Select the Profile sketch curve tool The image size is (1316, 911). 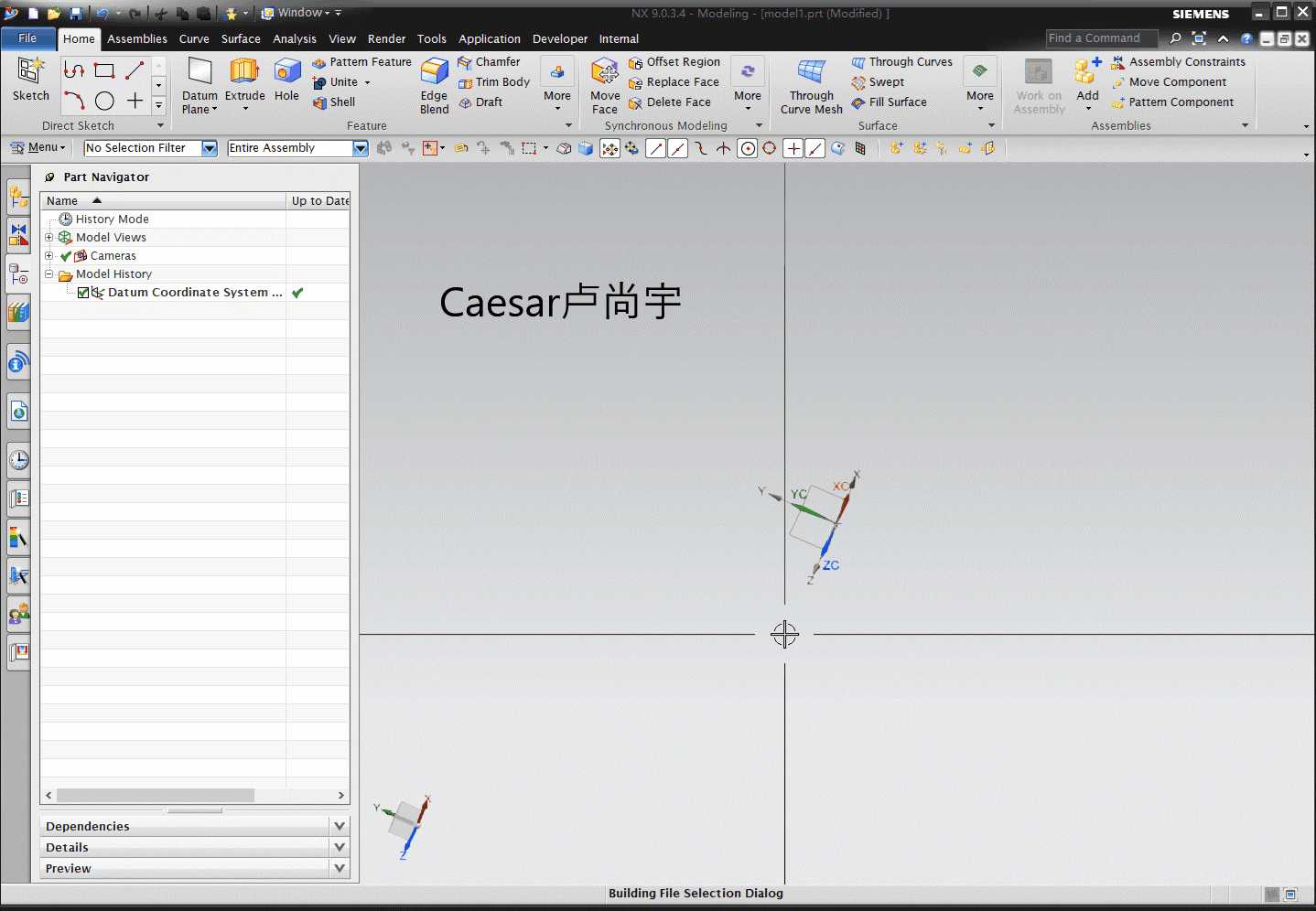pos(74,70)
